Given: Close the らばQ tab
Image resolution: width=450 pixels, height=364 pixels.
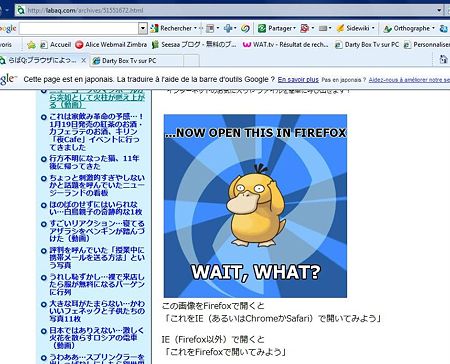Looking at the screenshot, I should coord(84,61).
